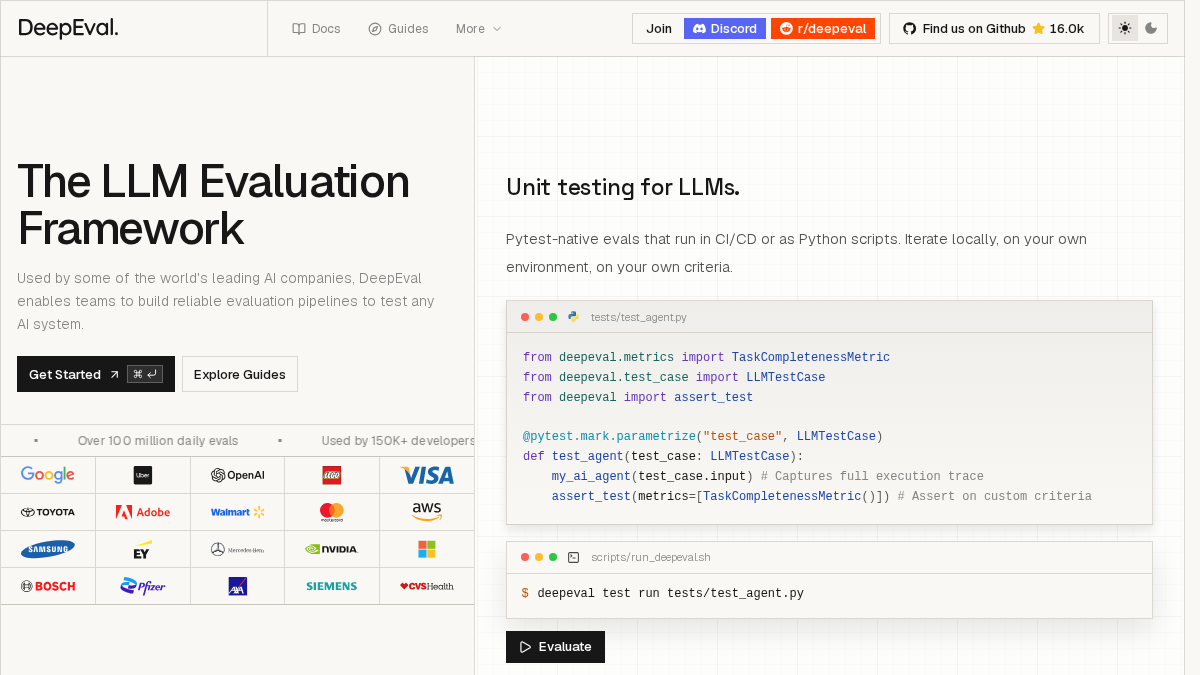Click the OpenAI logo
Image resolution: width=1200 pixels, height=675 pixels.
click(x=237, y=475)
